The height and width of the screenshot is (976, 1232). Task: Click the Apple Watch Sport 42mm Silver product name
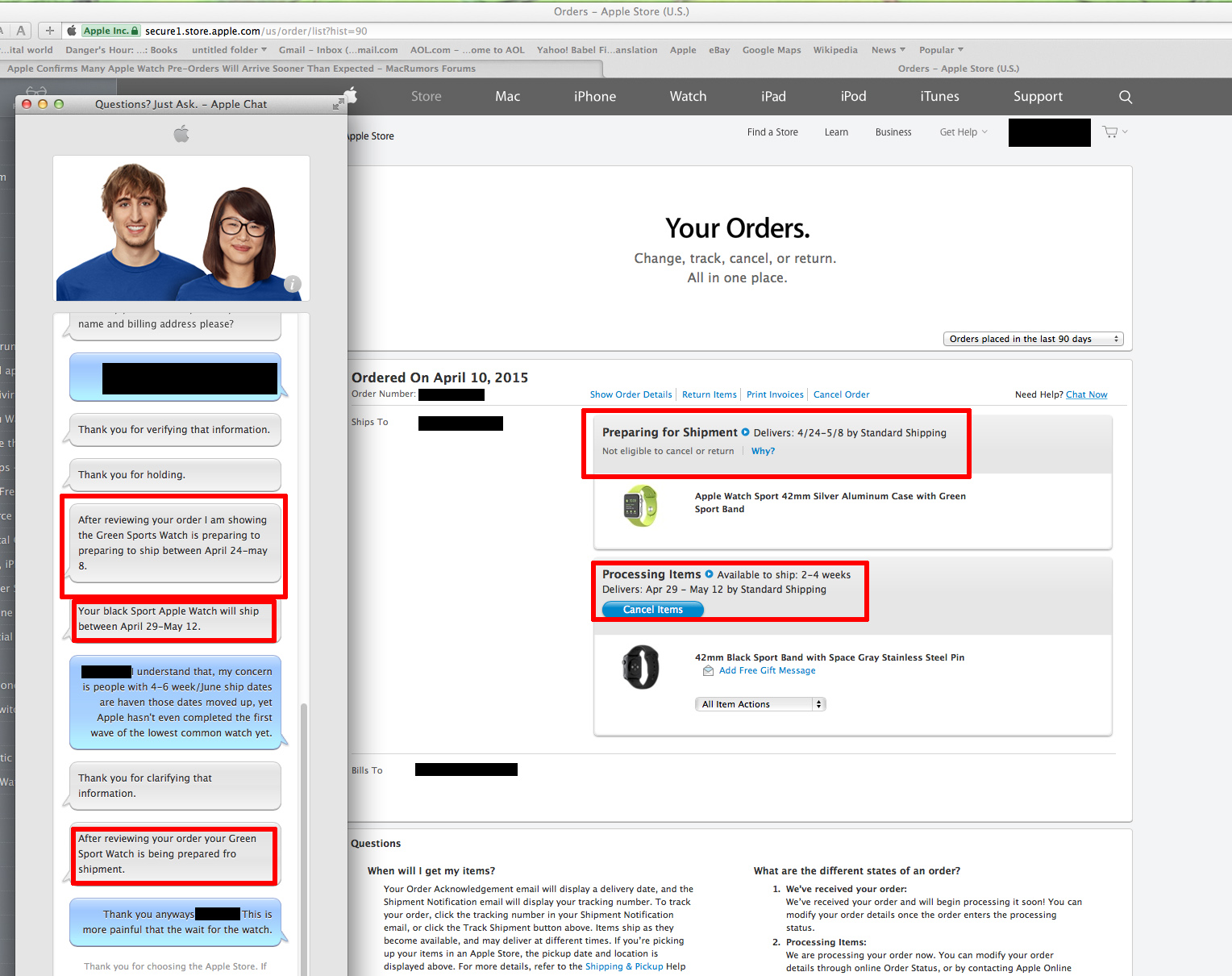(830, 503)
